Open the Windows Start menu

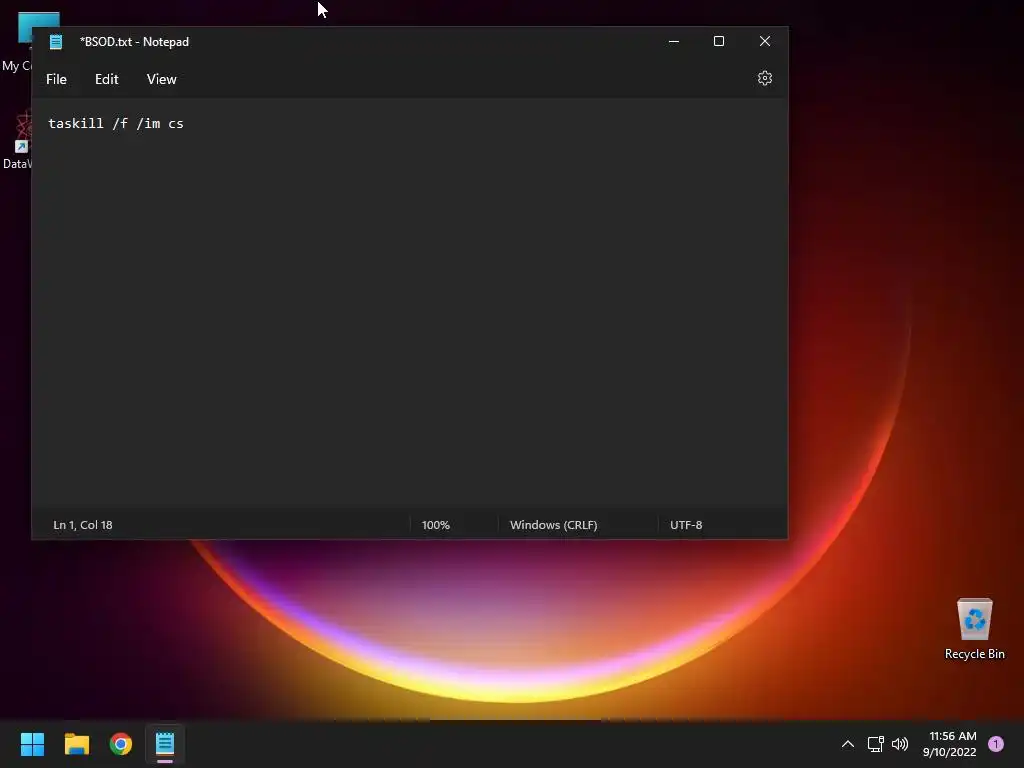[33, 744]
